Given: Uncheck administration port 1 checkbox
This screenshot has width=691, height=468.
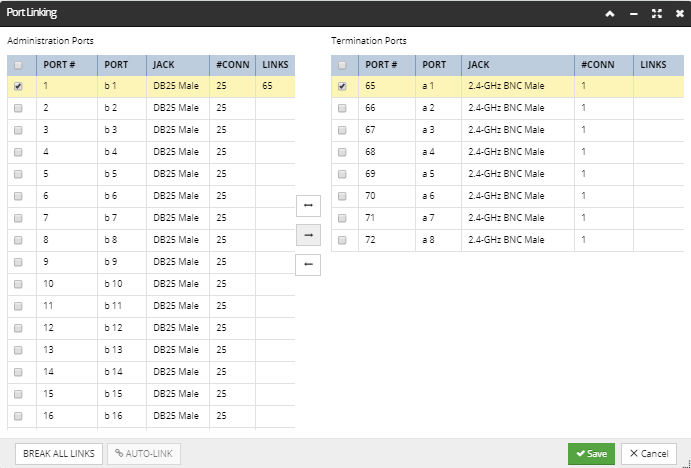Looking at the screenshot, I should tap(18, 86).
